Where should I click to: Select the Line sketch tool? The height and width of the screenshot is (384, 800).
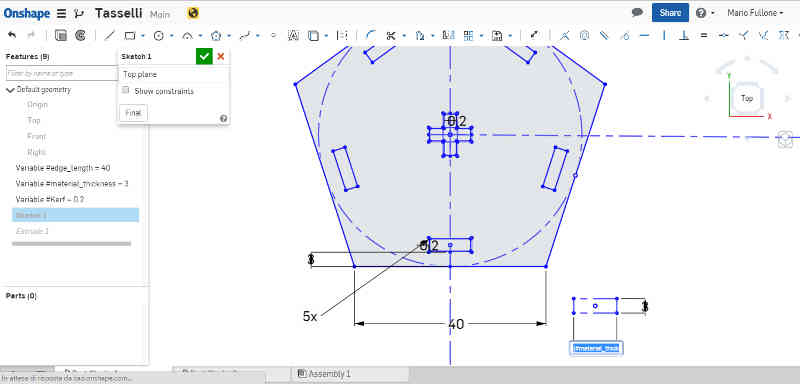tap(109, 36)
